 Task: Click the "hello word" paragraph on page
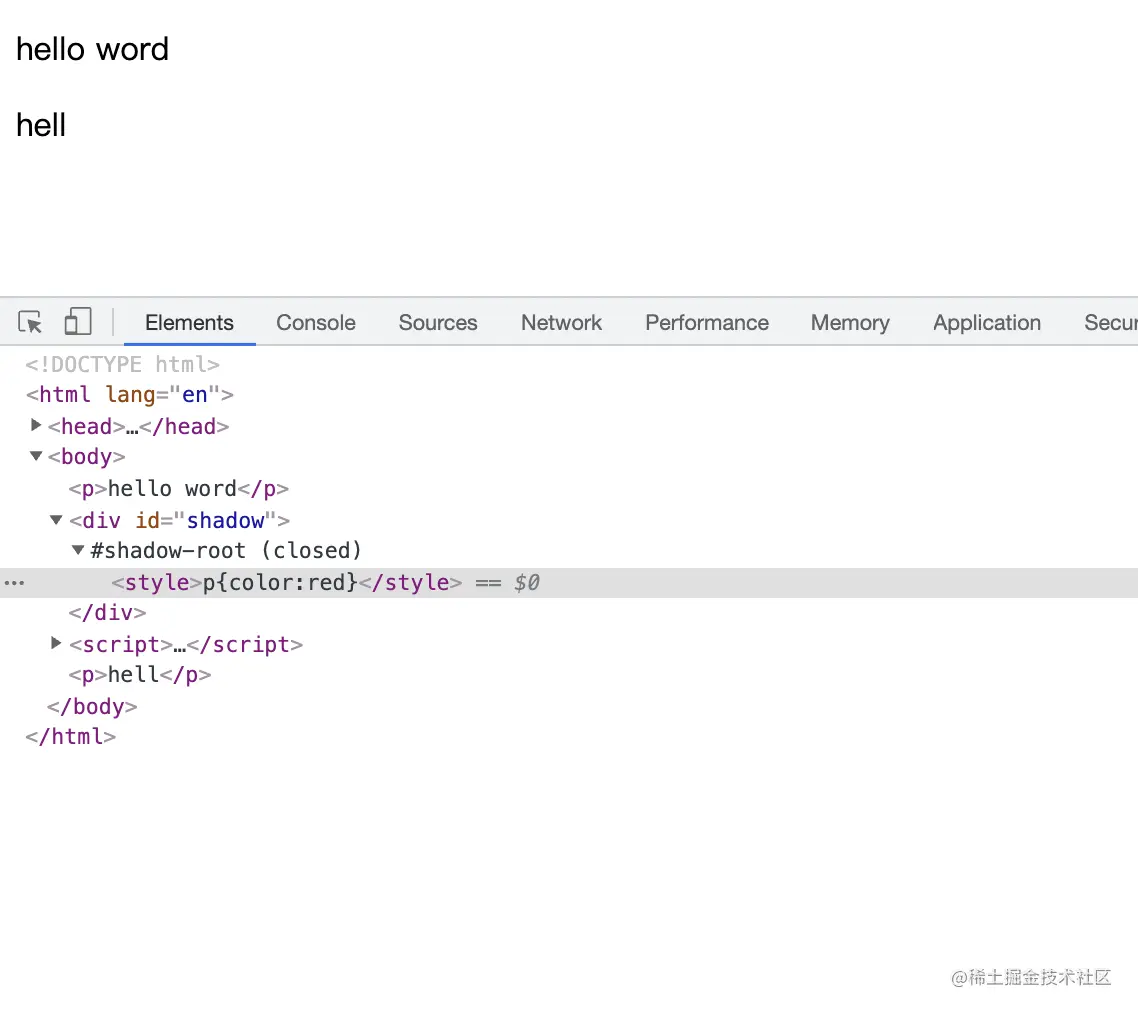tap(92, 49)
